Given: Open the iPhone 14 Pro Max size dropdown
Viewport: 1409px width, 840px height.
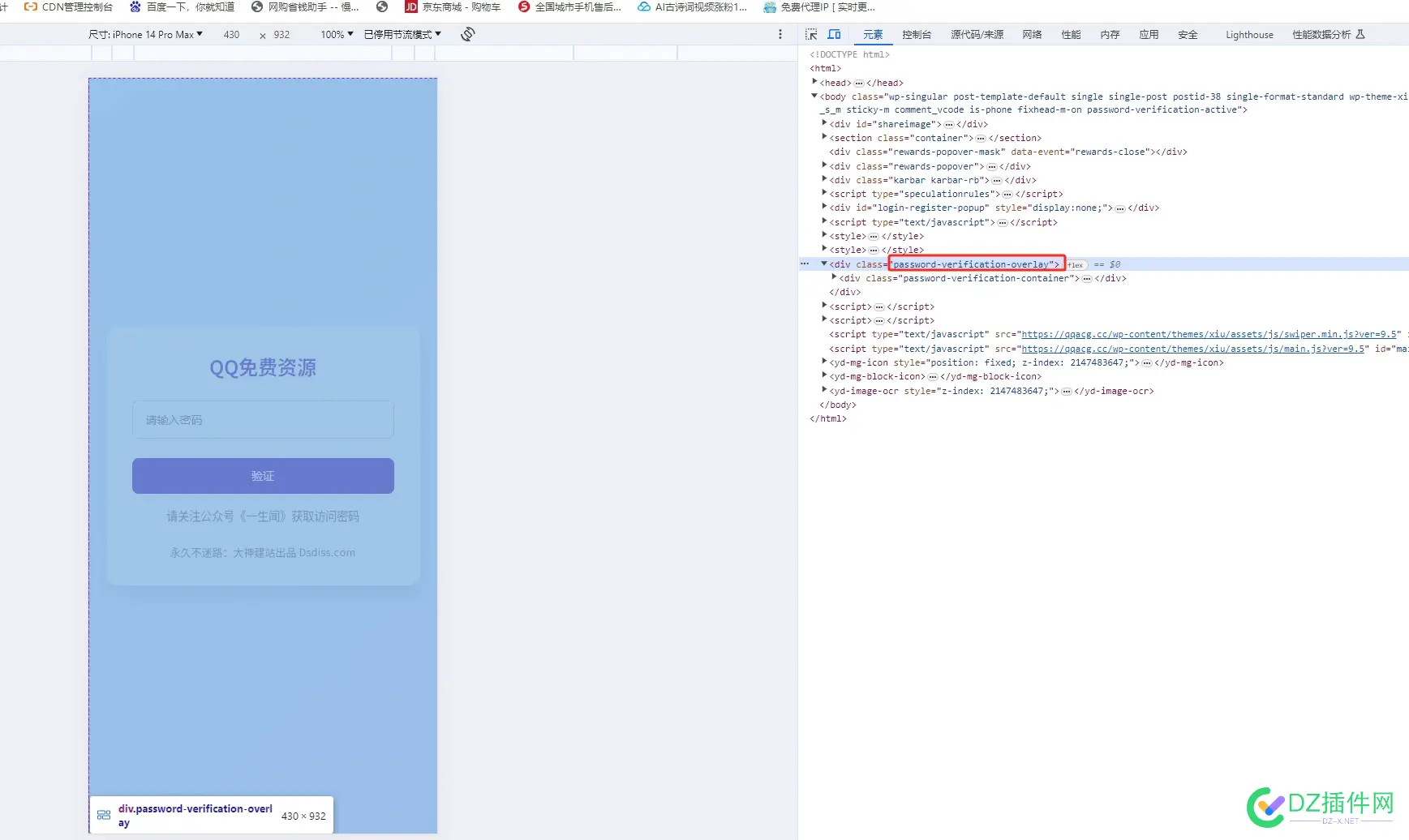Looking at the screenshot, I should tap(145, 34).
